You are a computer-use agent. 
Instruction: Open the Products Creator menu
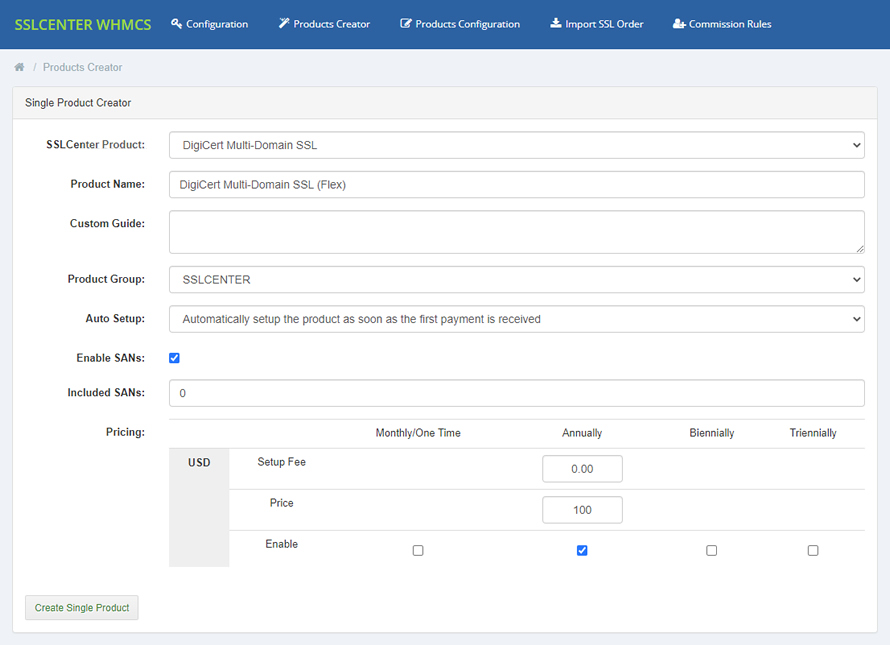[324, 24]
